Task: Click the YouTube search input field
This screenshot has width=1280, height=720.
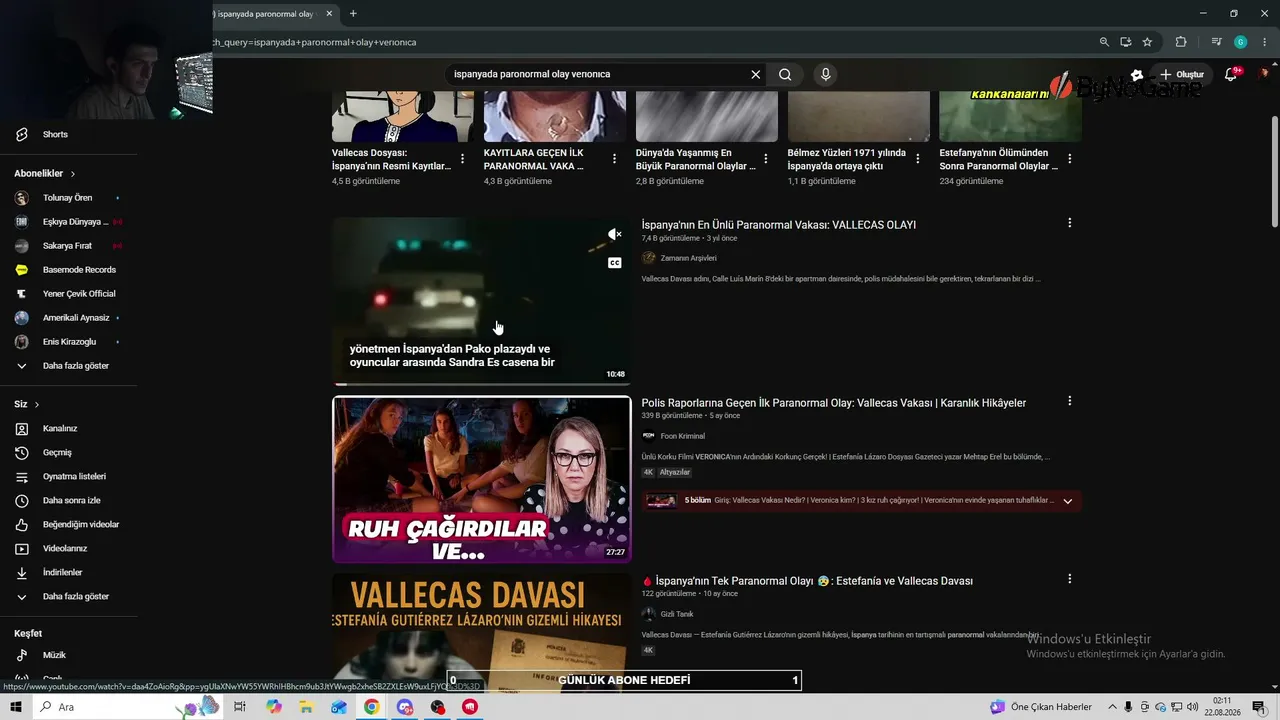Action: tap(598, 74)
